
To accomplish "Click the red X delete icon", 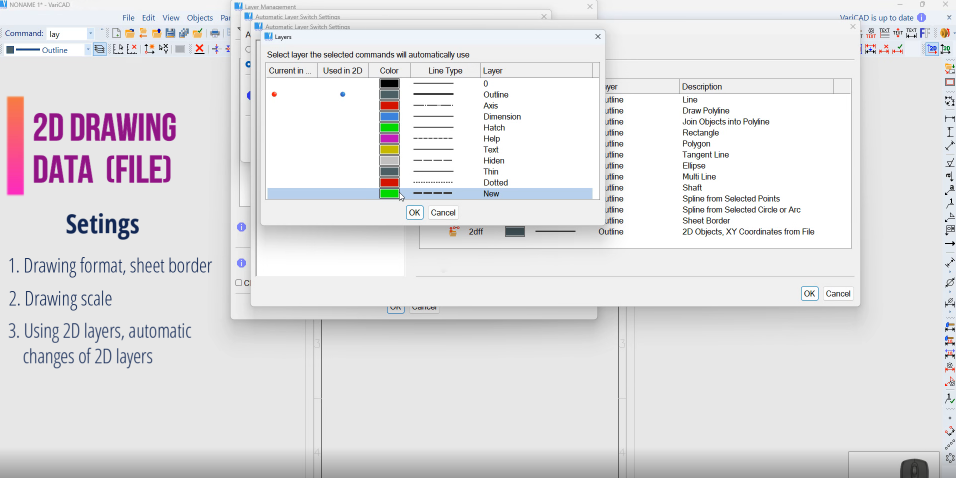I will (x=200, y=49).
